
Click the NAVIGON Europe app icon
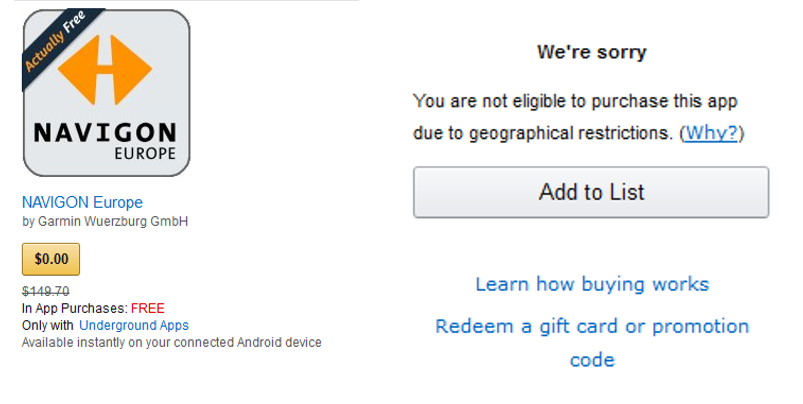(x=106, y=93)
